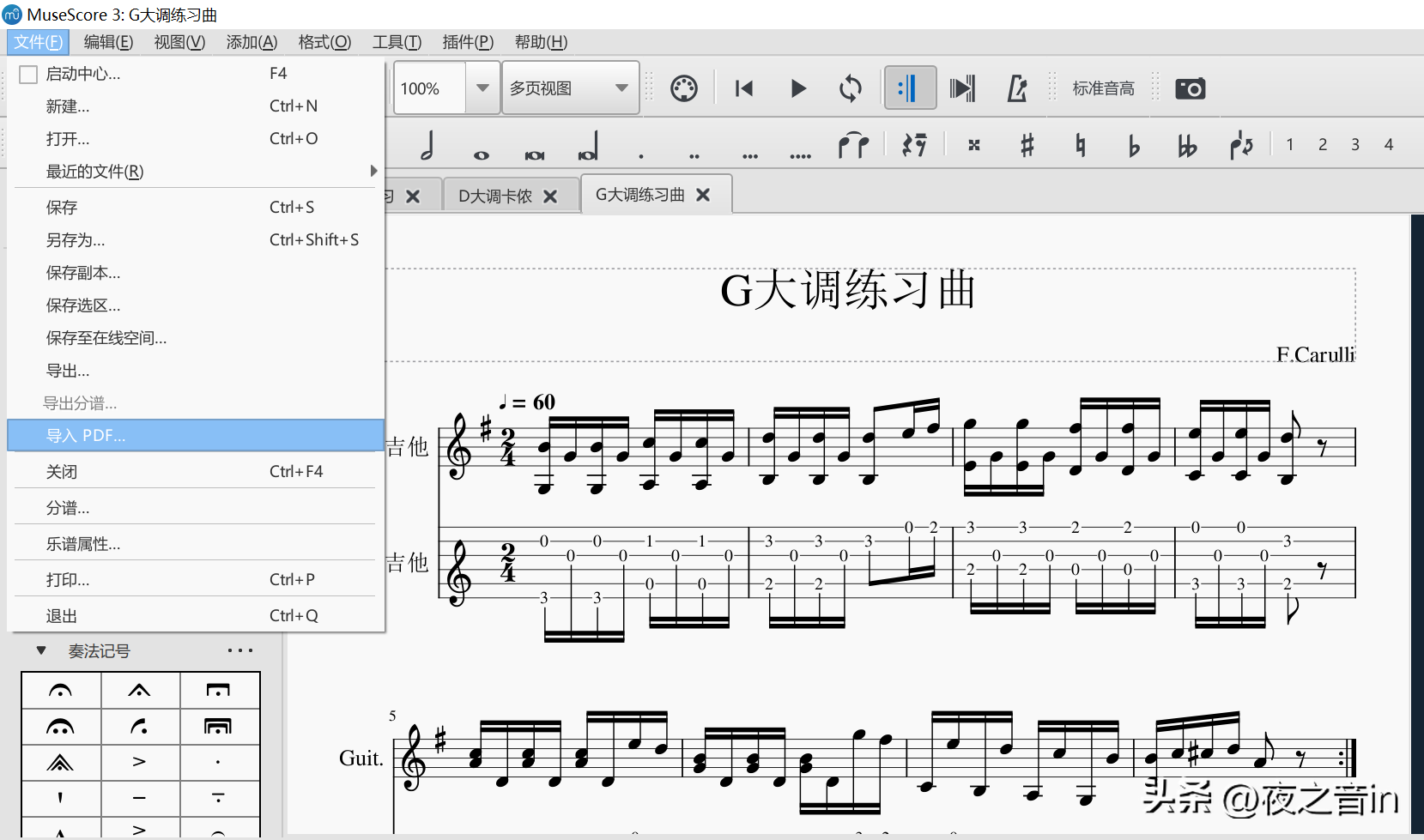Check the 启动中心 checkbox in menu
1424x840 pixels.
pos(28,75)
